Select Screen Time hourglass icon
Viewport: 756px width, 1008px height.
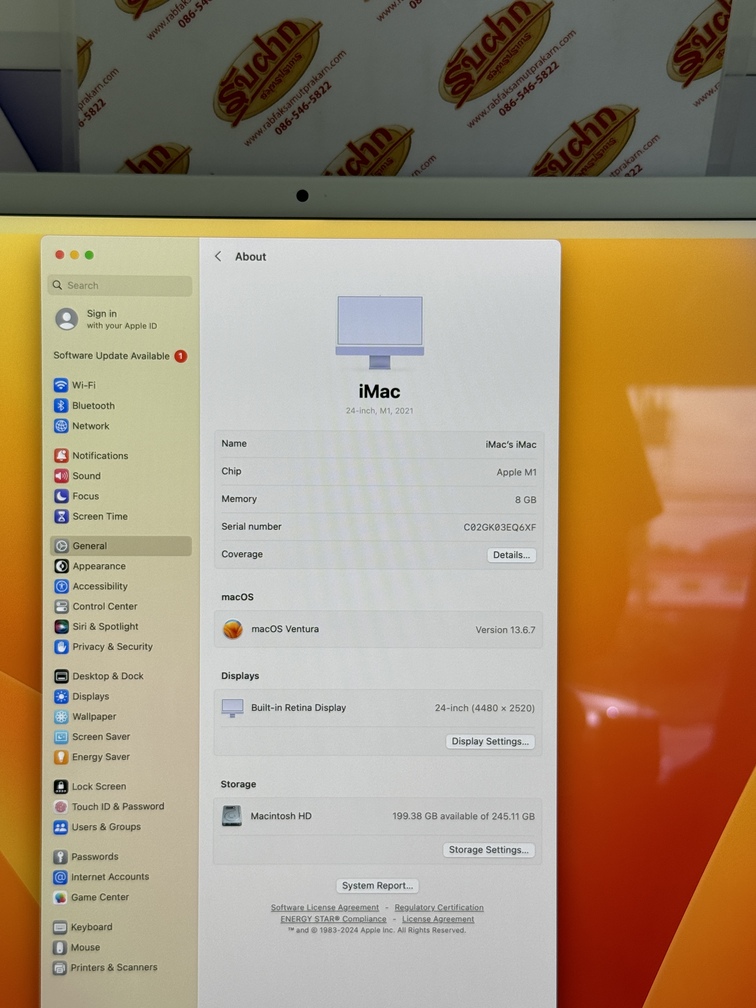61,516
